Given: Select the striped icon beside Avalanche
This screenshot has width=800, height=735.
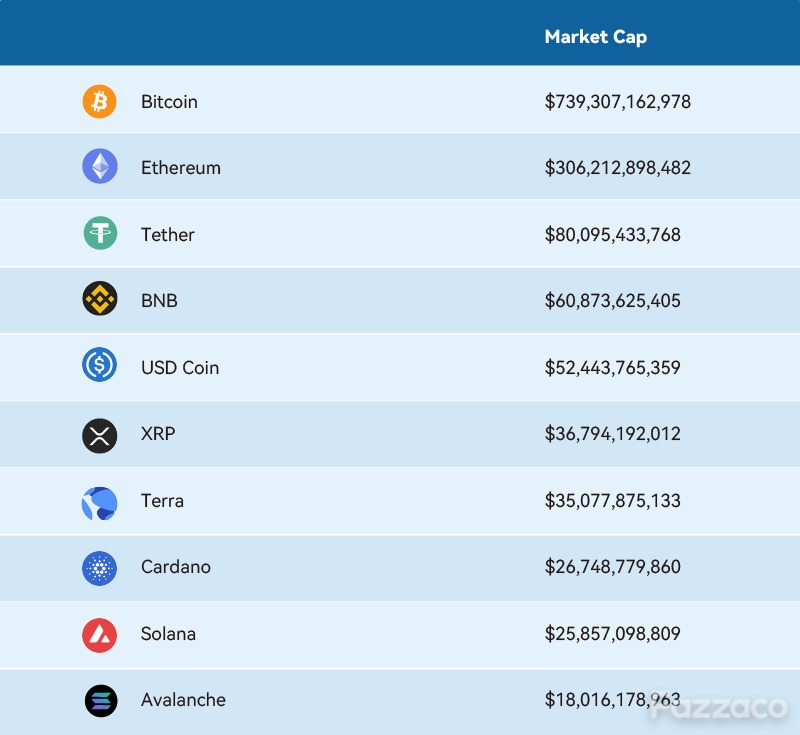Looking at the screenshot, I should [x=101, y=701].
